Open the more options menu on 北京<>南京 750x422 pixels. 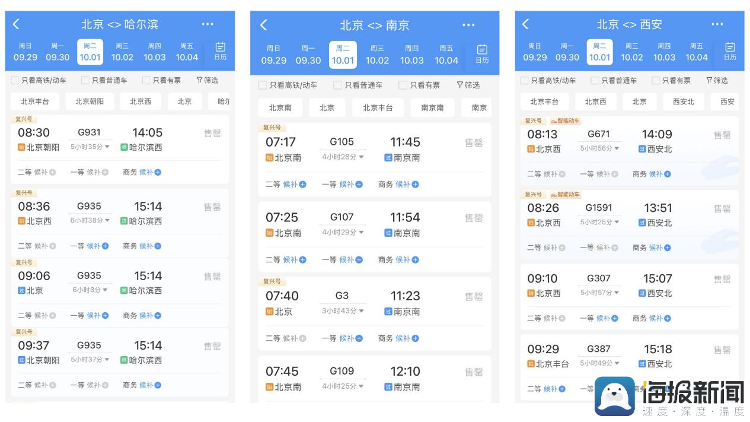coord(471,25)
